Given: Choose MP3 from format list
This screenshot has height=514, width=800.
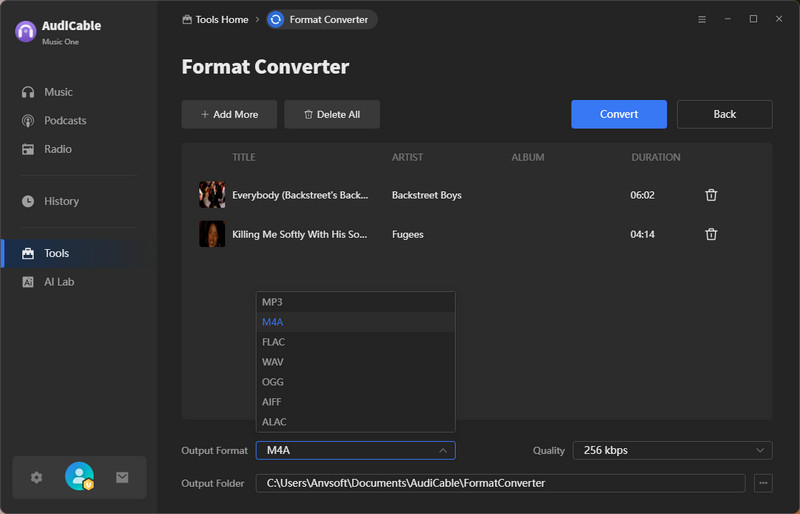Looking at the screenshot, I should 356,302.
